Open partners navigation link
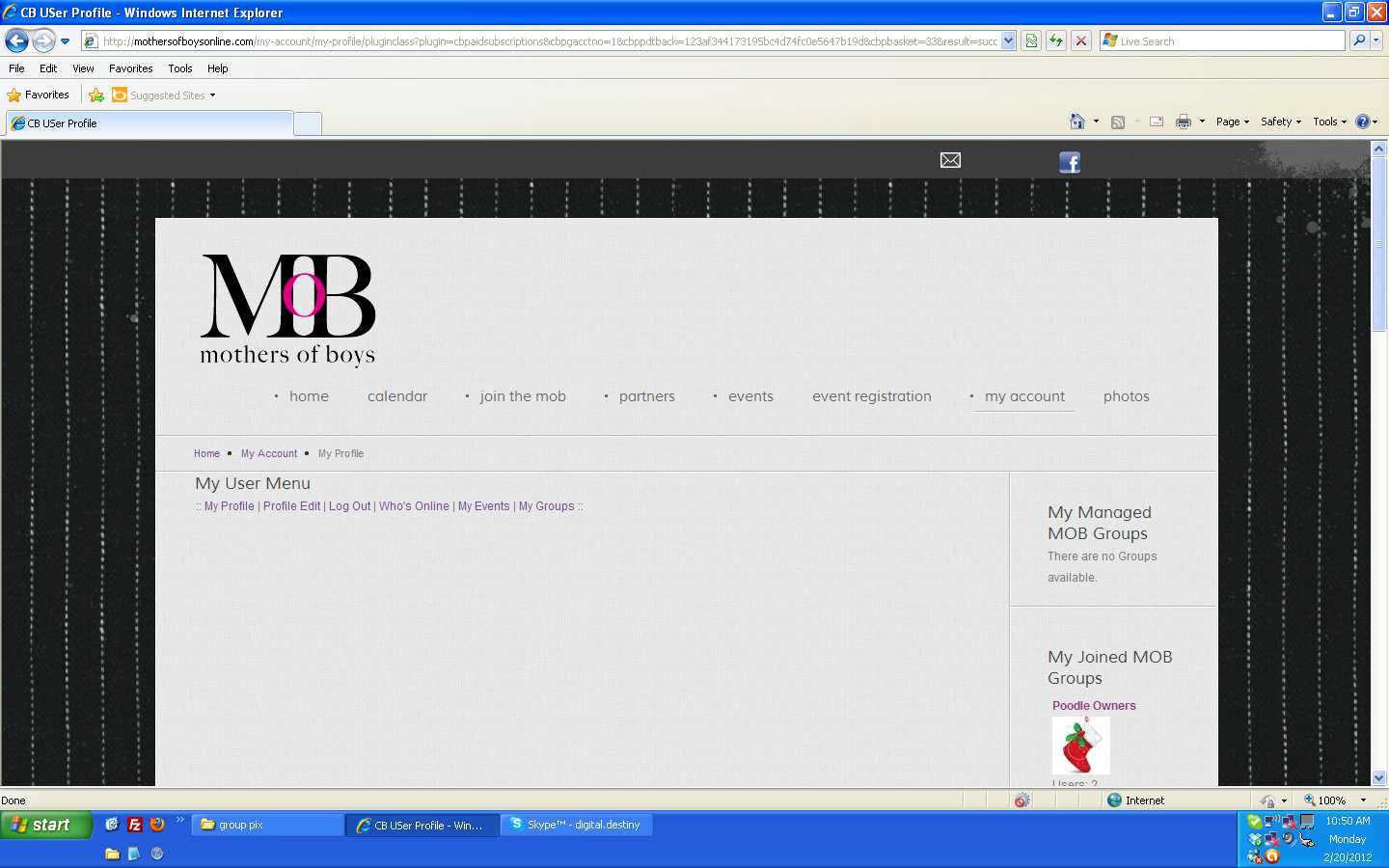 [x=647, y=396]
